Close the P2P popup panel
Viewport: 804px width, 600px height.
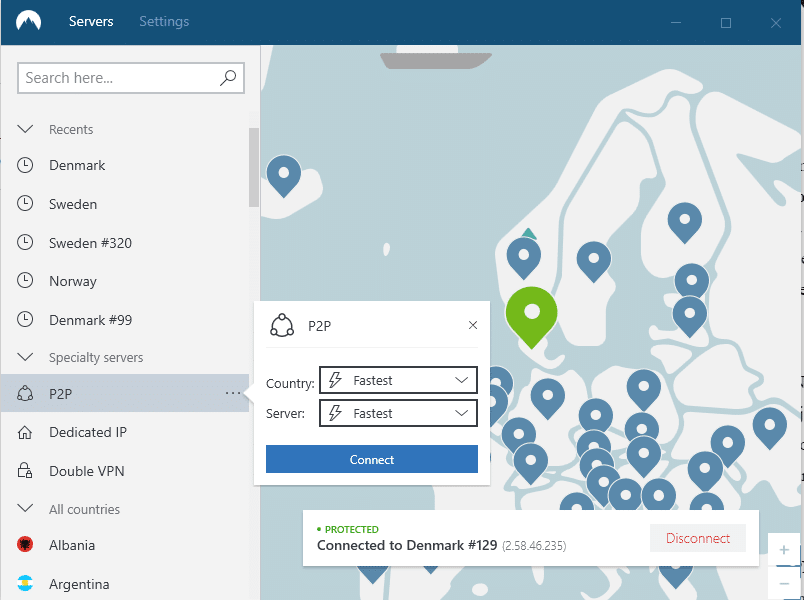coord(473,325)
